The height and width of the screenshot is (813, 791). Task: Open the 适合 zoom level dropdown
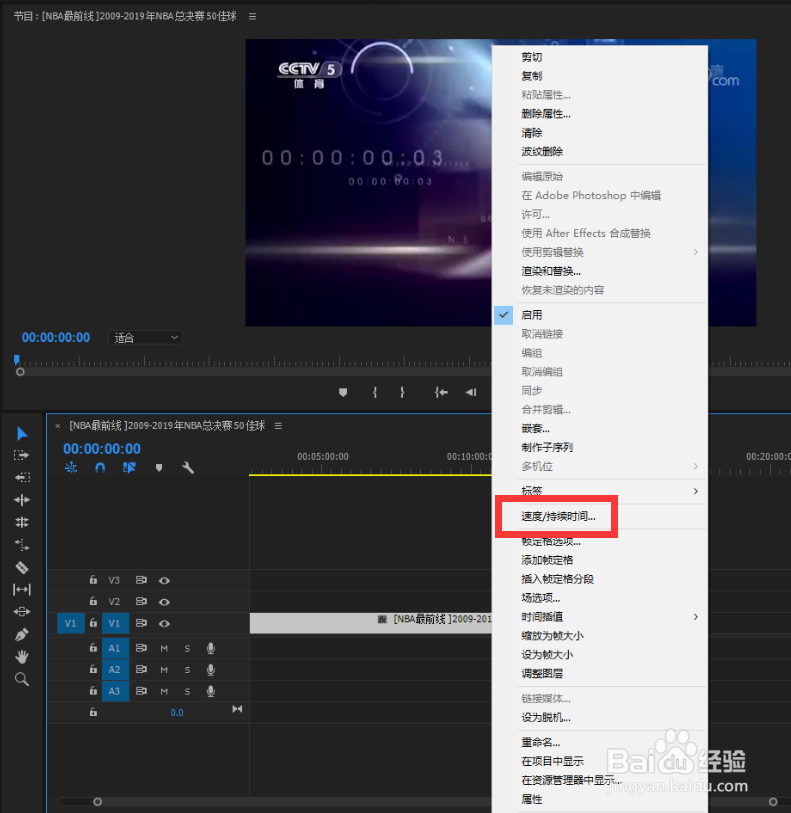click(145, 338)
